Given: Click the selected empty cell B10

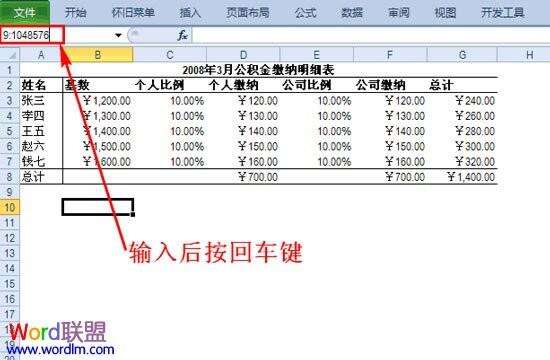Looking at the screenshot, I should click(98, 207).
